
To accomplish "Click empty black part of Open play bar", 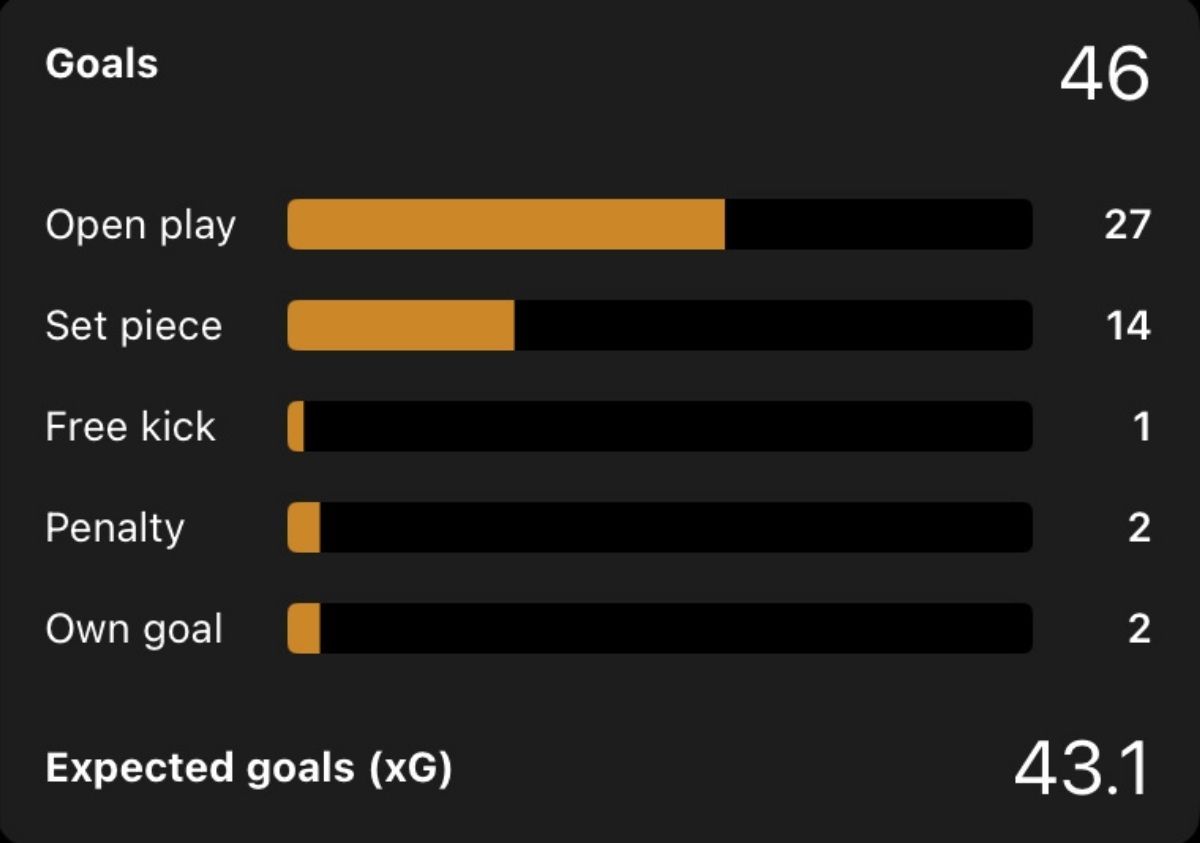I will [x=879, y=224].
